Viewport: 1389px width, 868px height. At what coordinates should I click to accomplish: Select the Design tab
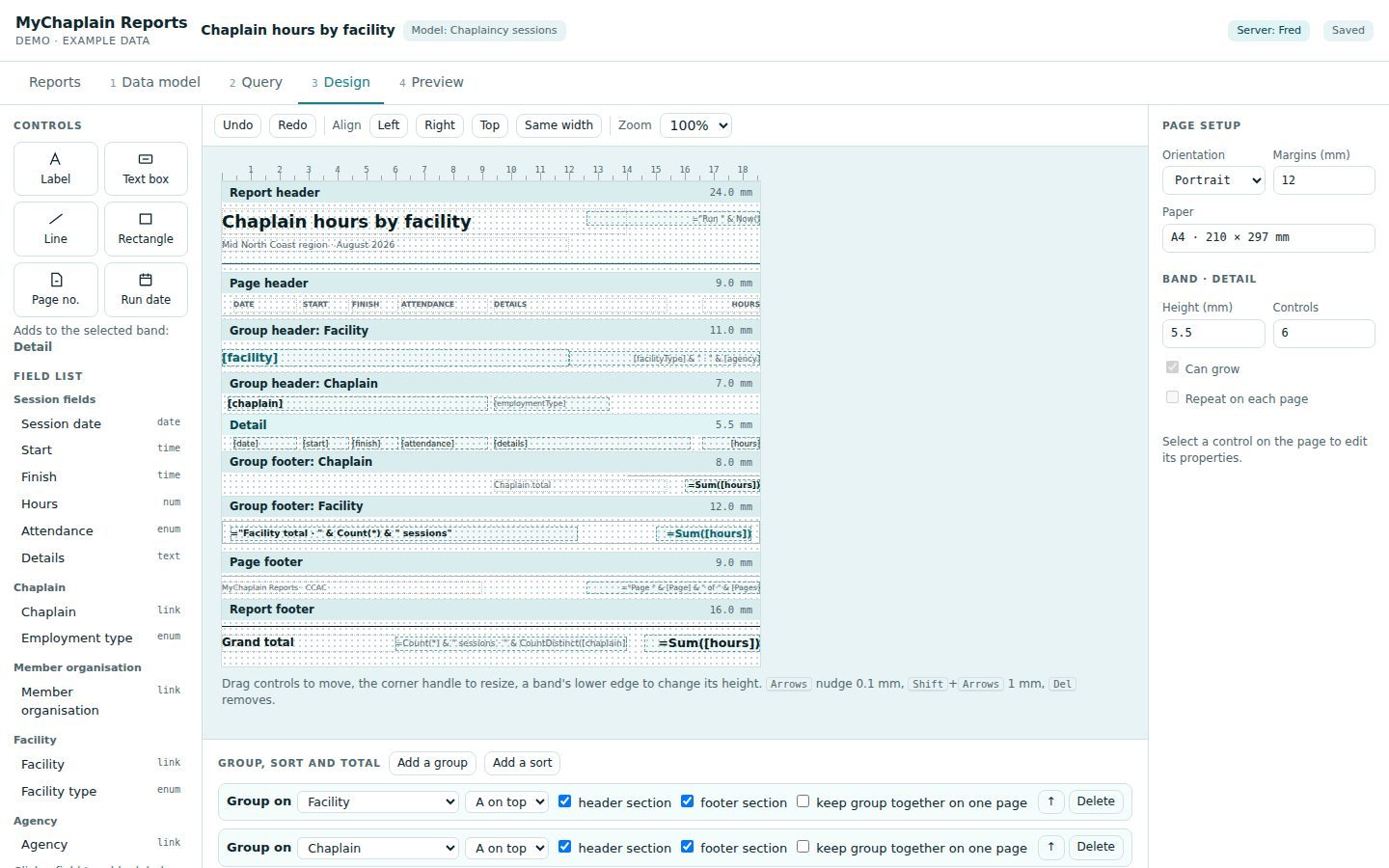(340, 82)
